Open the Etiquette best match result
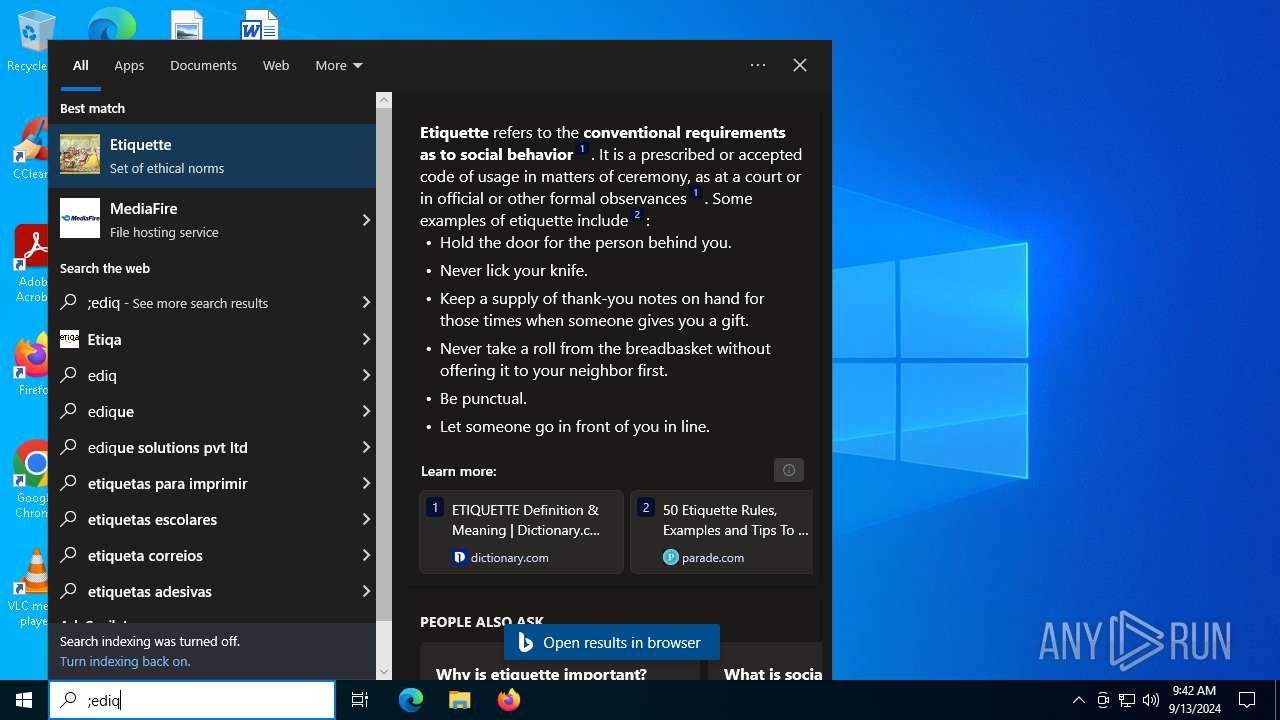Screen dimensions: 1280x720 (x=212, y=156)
